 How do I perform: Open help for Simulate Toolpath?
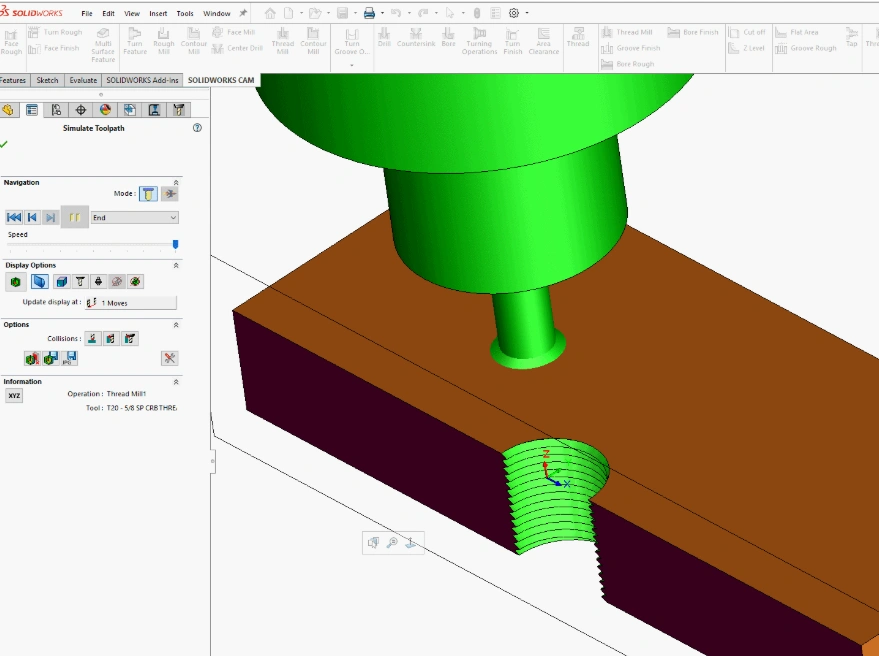(197, 128)
